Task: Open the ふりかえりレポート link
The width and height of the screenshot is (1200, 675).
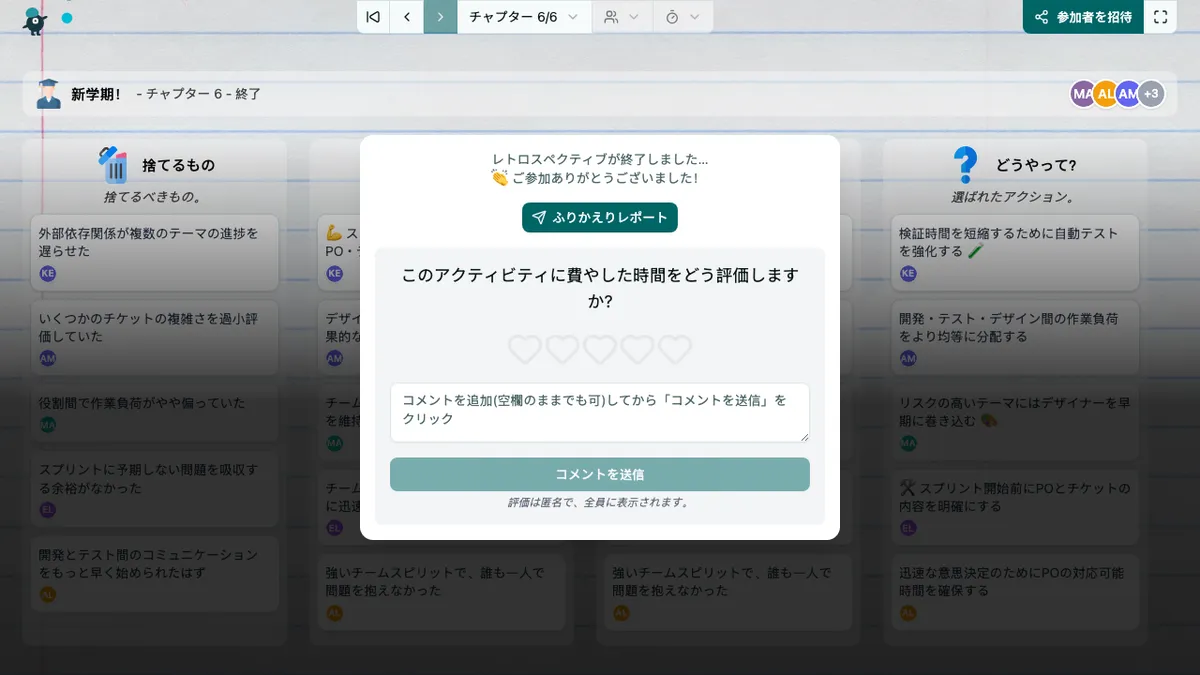Action: click(599, 217)
